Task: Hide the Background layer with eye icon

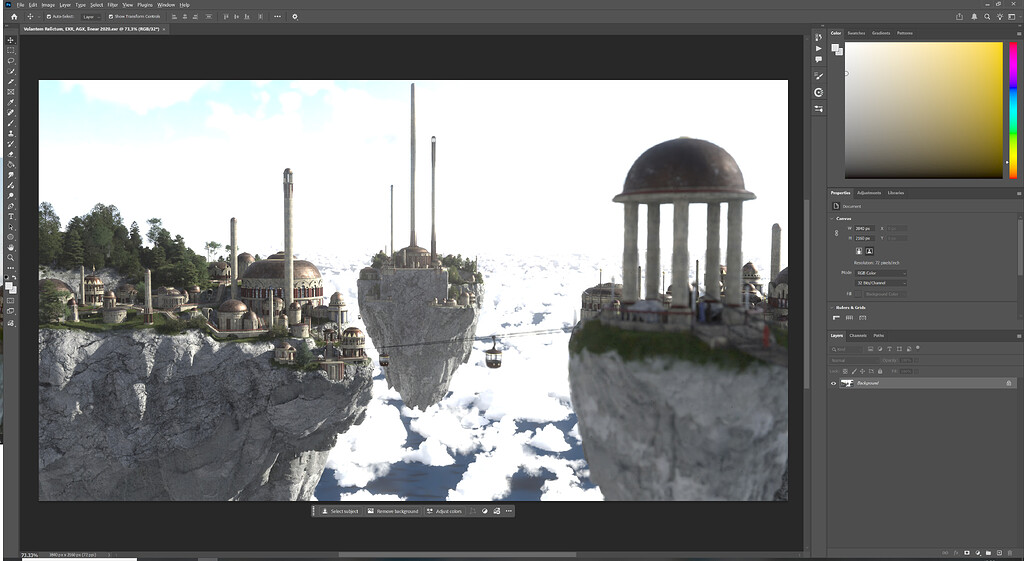Action: tap(833, 383)
